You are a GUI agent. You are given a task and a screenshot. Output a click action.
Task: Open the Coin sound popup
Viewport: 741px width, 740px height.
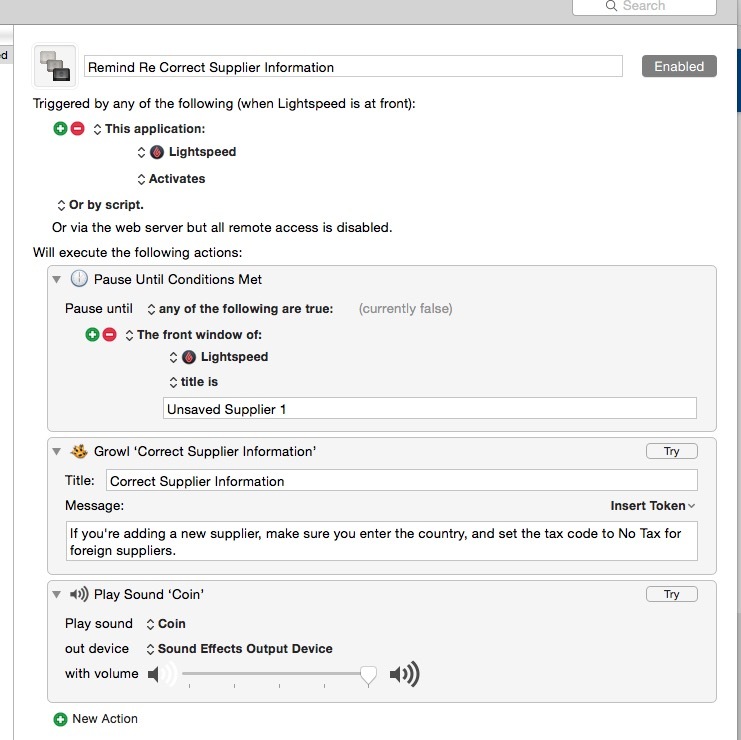click(x=166, y=624)
